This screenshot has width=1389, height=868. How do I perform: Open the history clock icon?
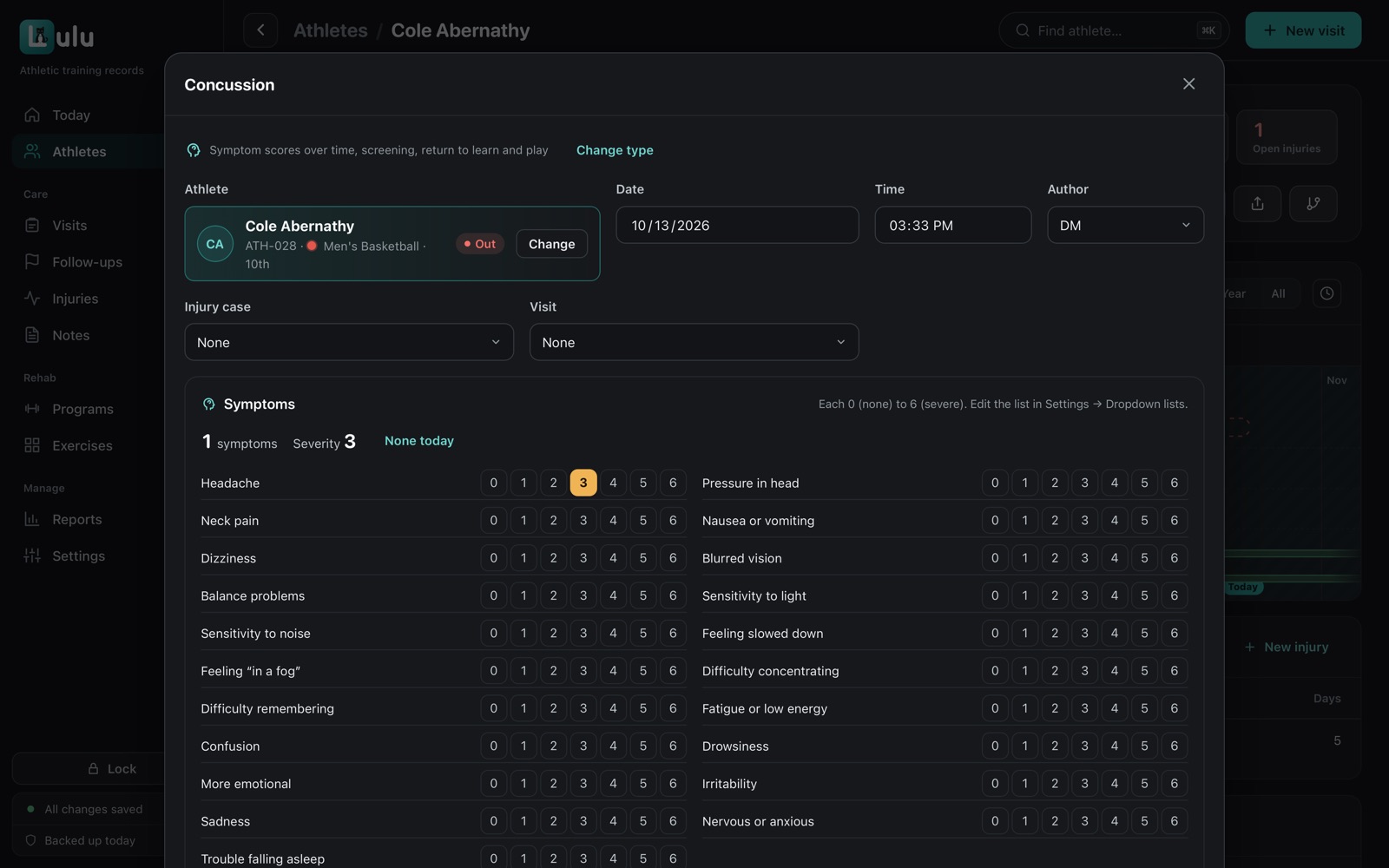click(x=1326, y=293)
